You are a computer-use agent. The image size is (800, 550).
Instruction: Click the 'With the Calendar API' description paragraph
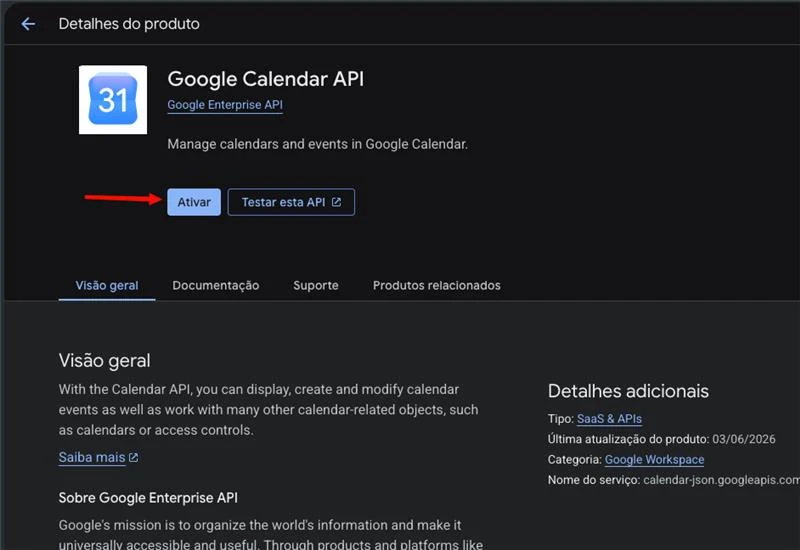pyautogui.click(x=268, y=410)
